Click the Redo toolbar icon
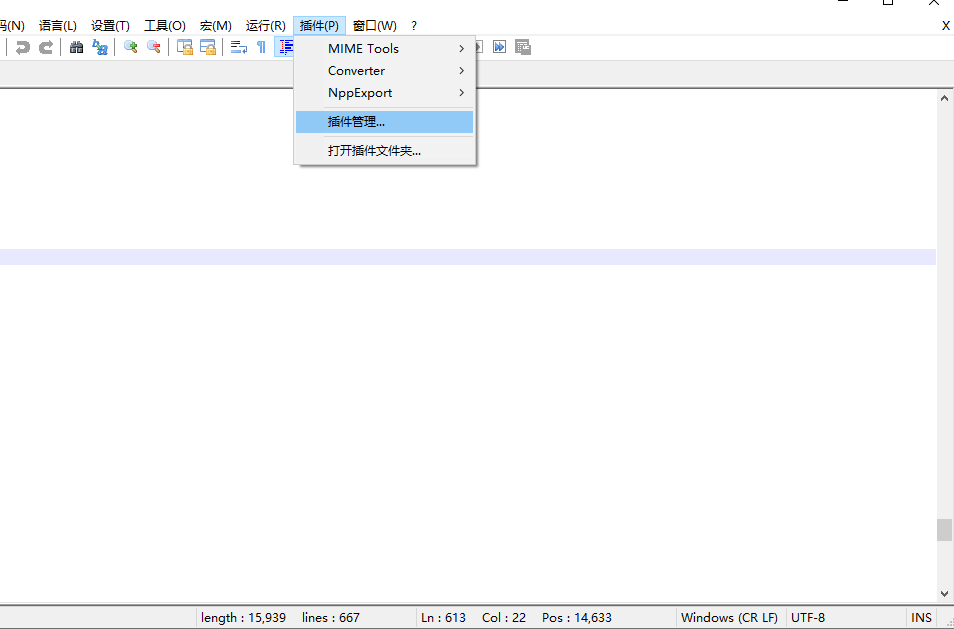This screenshot has width=954, height=629. (46, 47)
